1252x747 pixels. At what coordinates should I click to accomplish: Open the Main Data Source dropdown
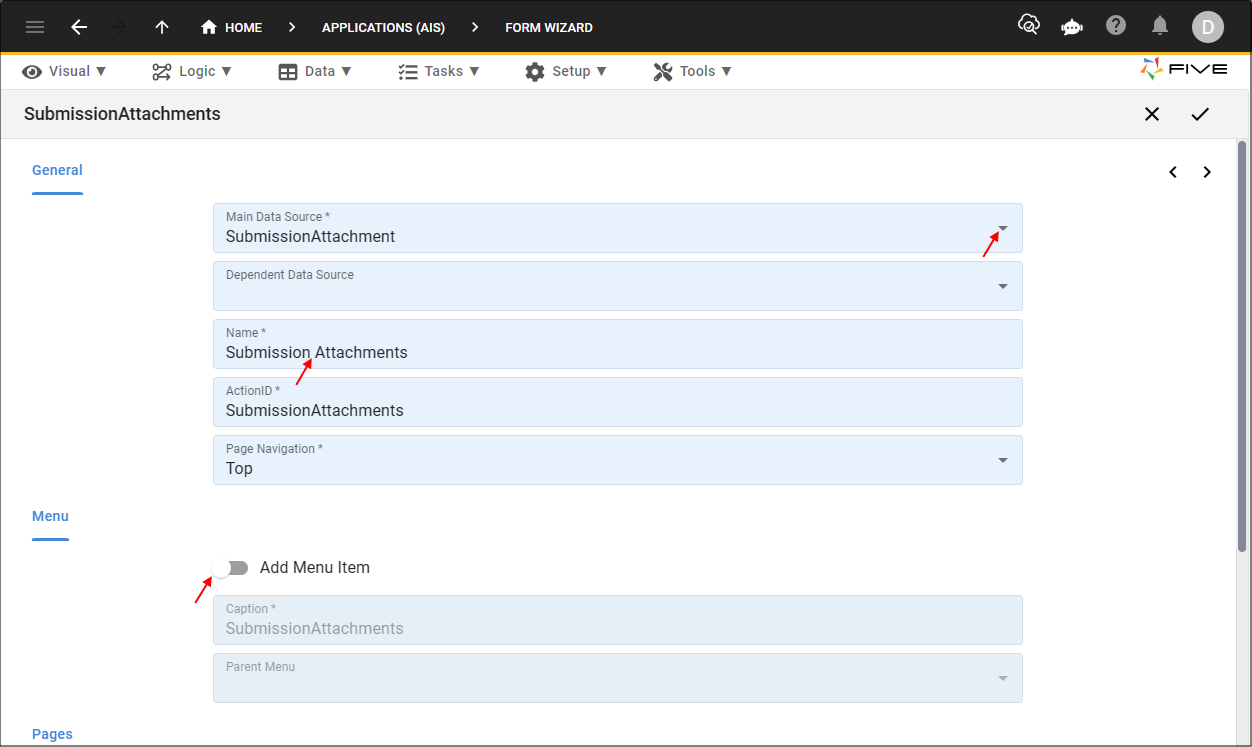pos(1000,228)
